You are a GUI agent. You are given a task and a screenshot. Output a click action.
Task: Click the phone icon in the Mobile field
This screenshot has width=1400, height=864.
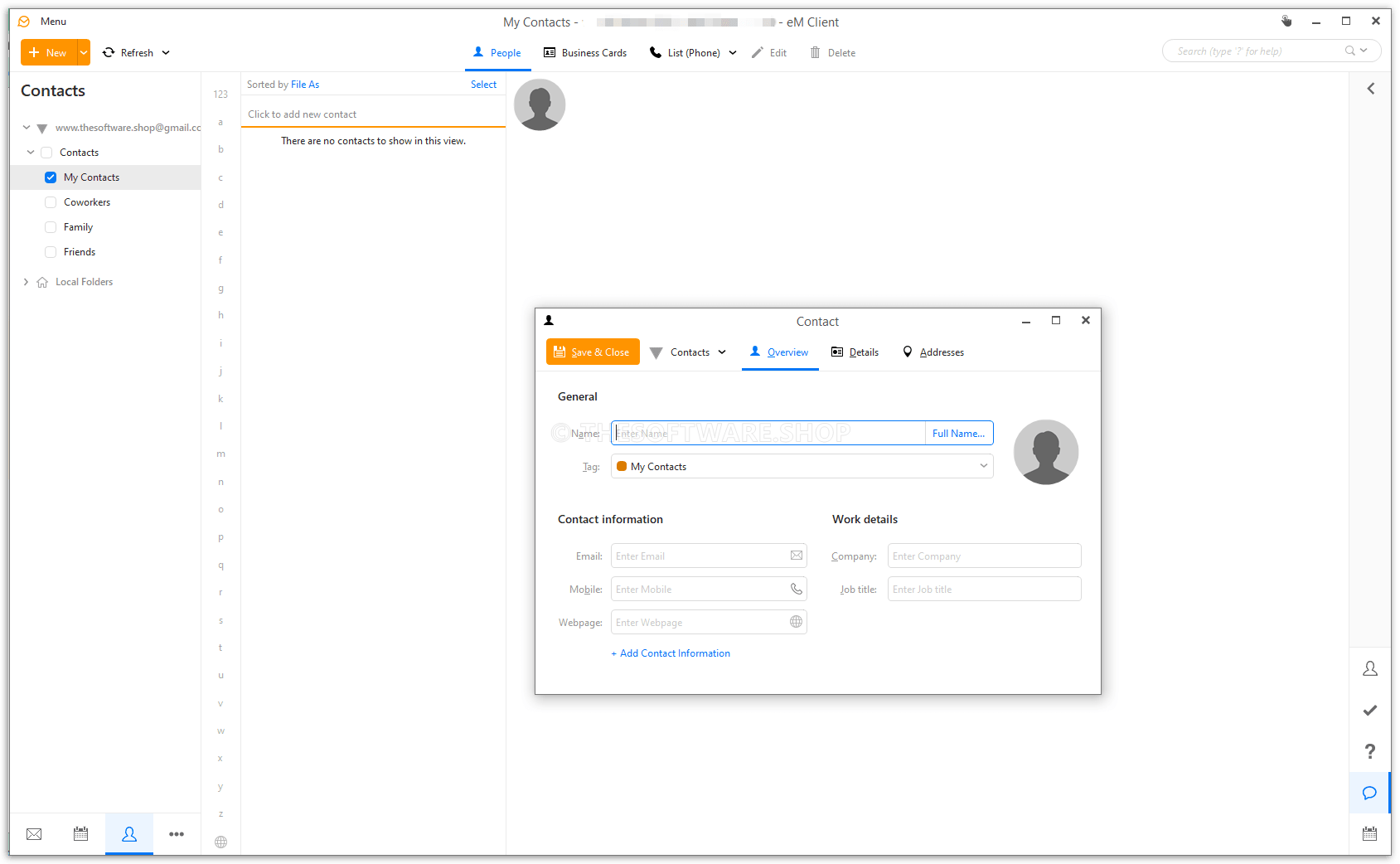pos(795,589)
